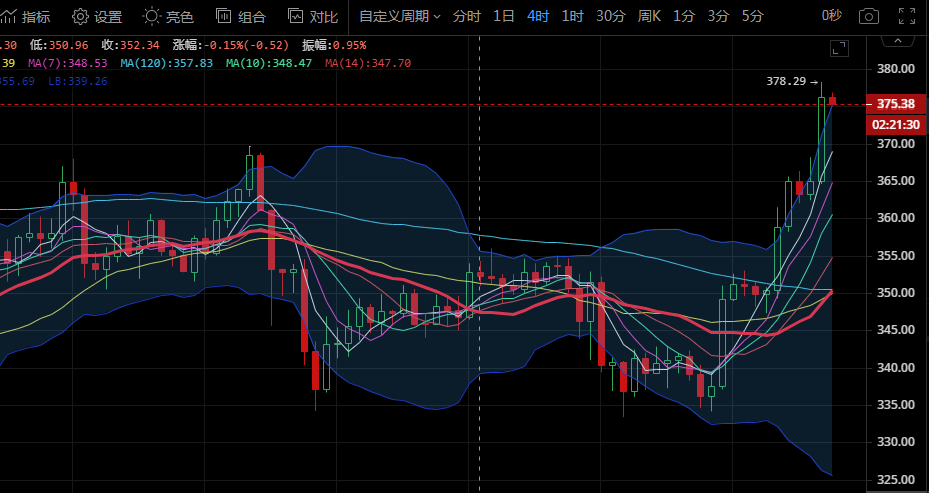Click the 0秒 refresh timer

coord(831,16)
